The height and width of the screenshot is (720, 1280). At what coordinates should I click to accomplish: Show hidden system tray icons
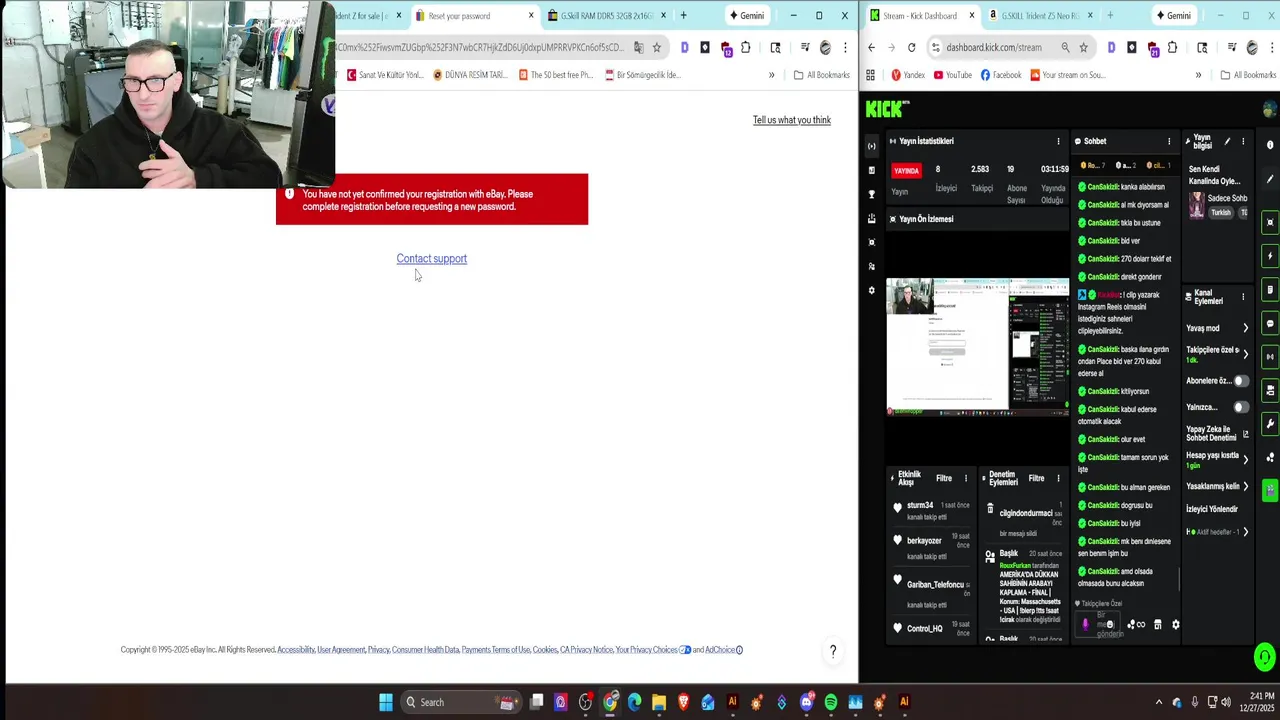pos(1159,702)
